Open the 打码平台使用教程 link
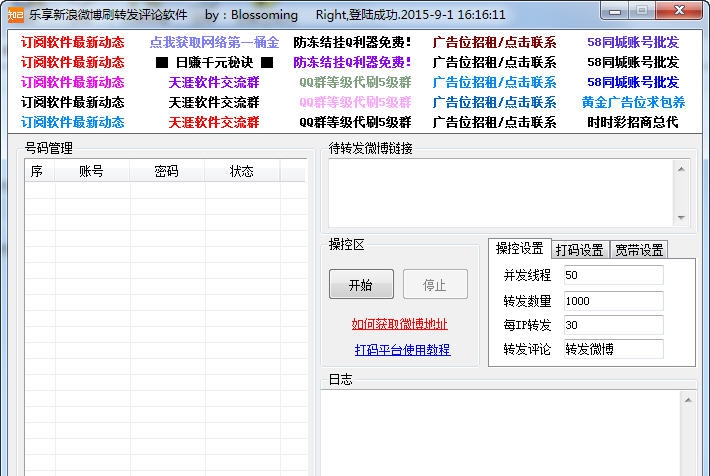710x476 pixels. click(x=402, y=350)
